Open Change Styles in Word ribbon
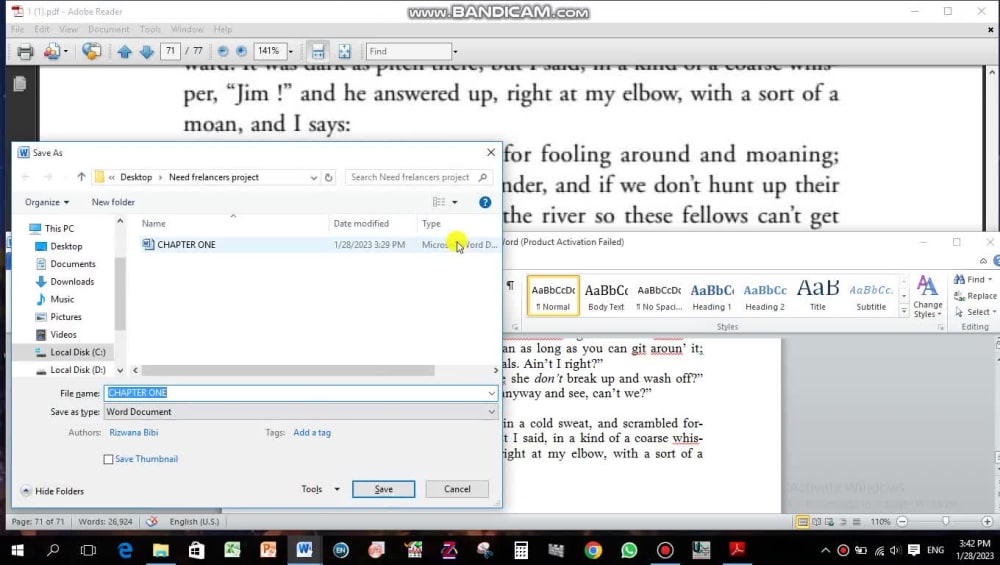This screenshot has width=1000, height=565. click(x=927, y=297)
